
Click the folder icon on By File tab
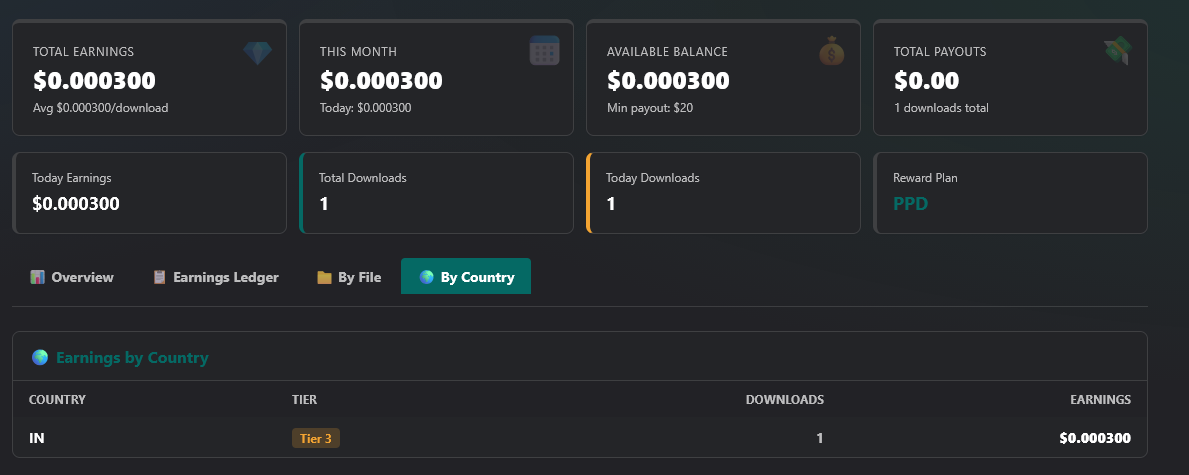click(324, 277)
